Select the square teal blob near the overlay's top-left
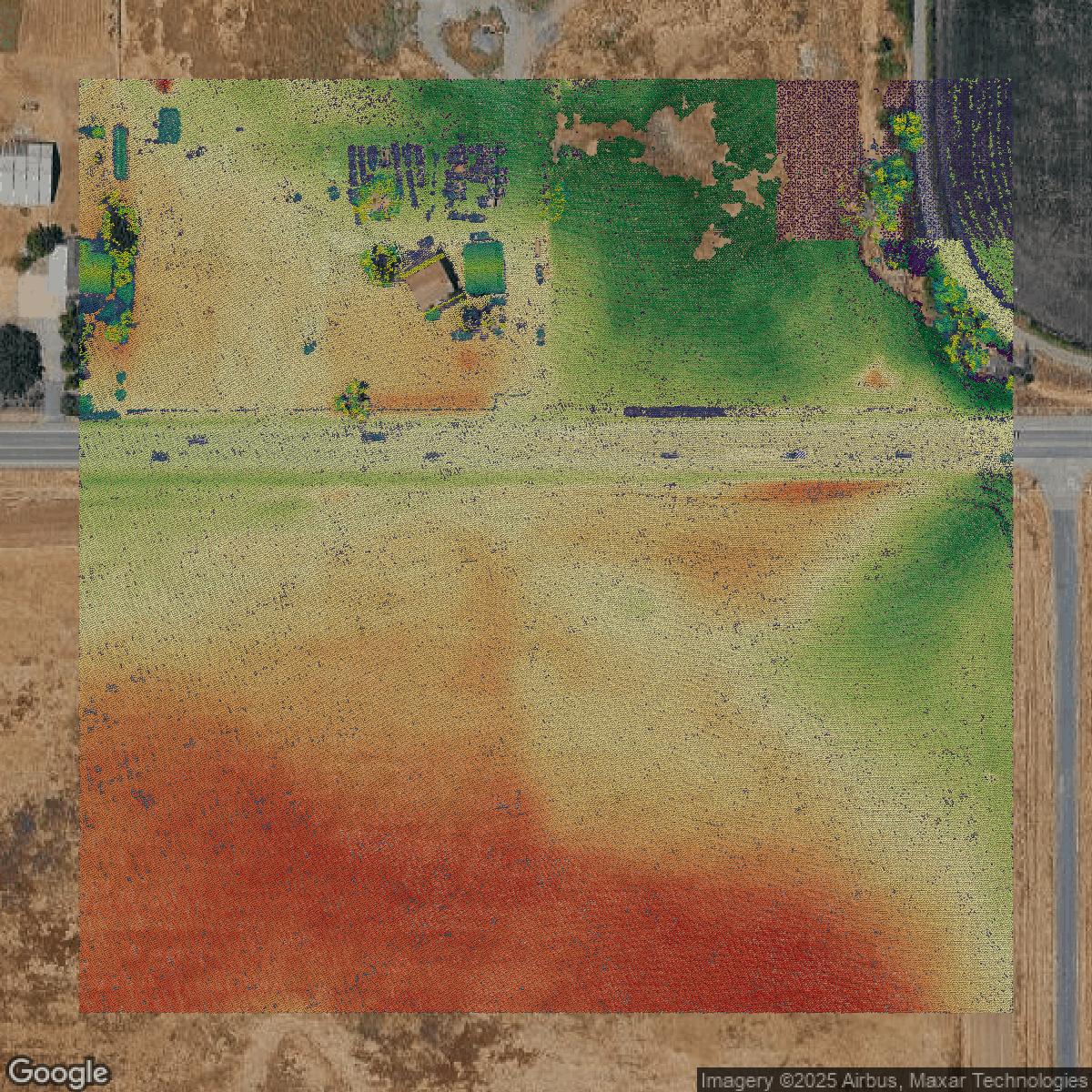Screen dimensions: 1092x1092 point(168,126)
